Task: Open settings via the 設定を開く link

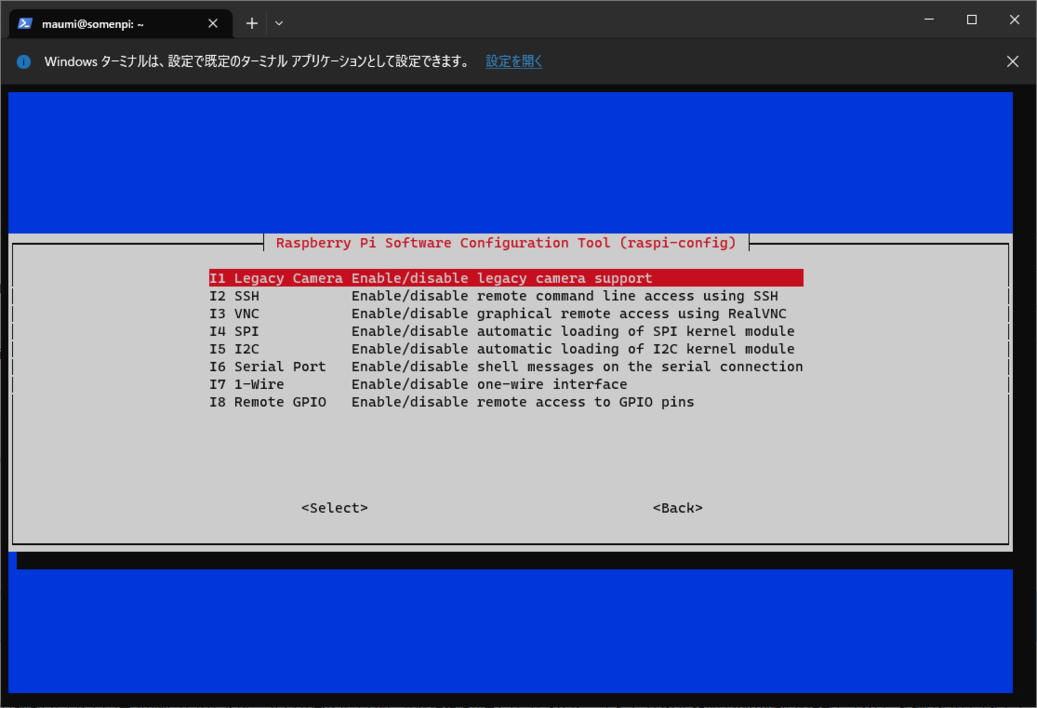Action: click(514, 61)
